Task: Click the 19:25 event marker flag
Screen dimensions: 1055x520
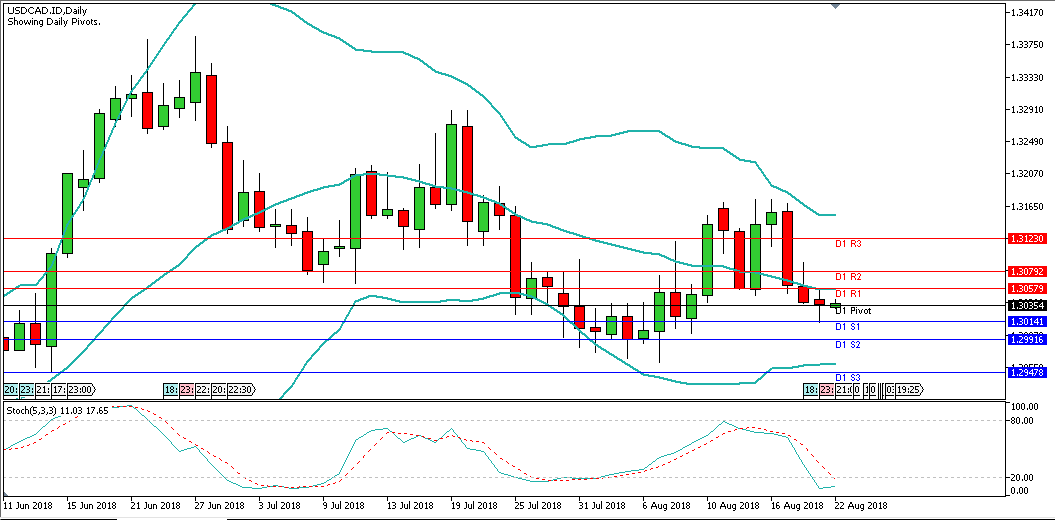Action: coord(909,389)
